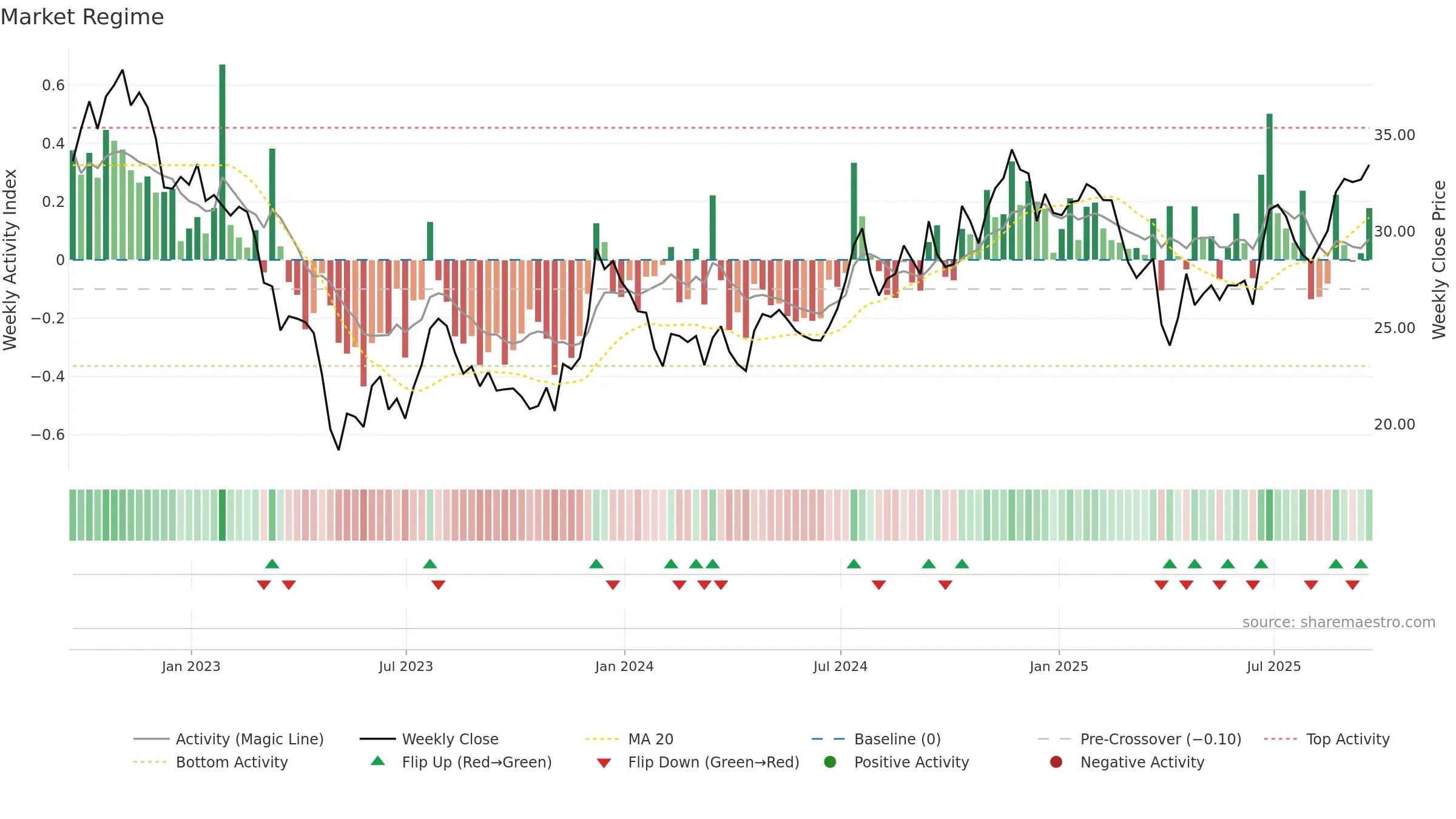Click the 35.00 price axis tick
The image size is (1456, 819).
pos(1395,135)
